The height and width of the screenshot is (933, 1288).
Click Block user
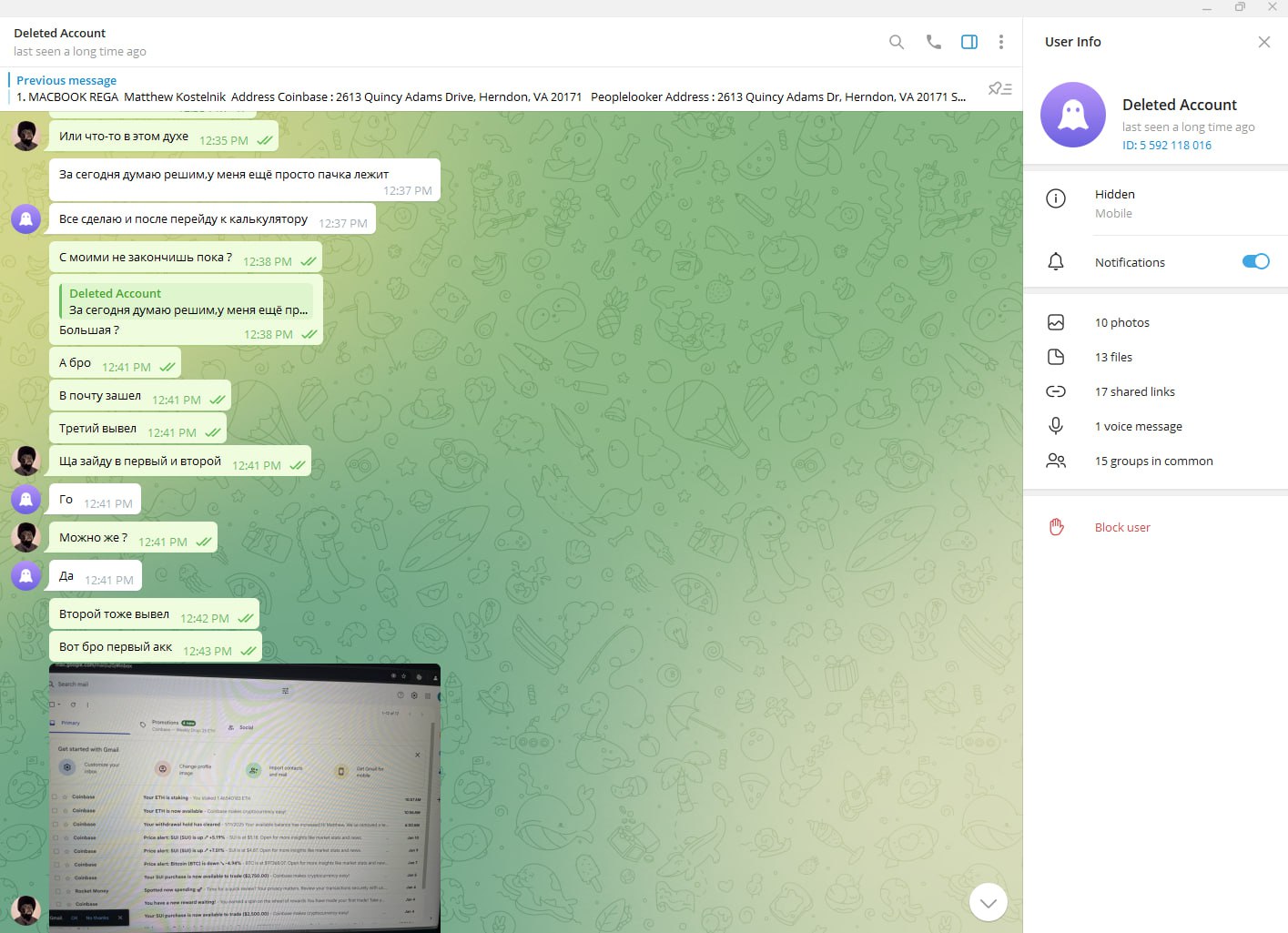click(1122, 527)
